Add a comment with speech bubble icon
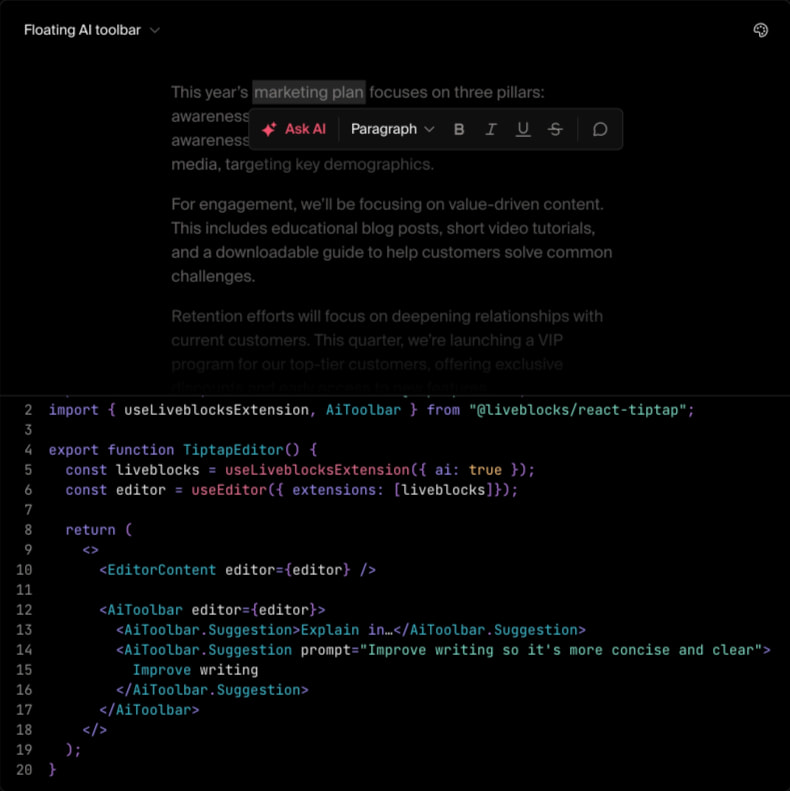790x791 pixels. 599,130
